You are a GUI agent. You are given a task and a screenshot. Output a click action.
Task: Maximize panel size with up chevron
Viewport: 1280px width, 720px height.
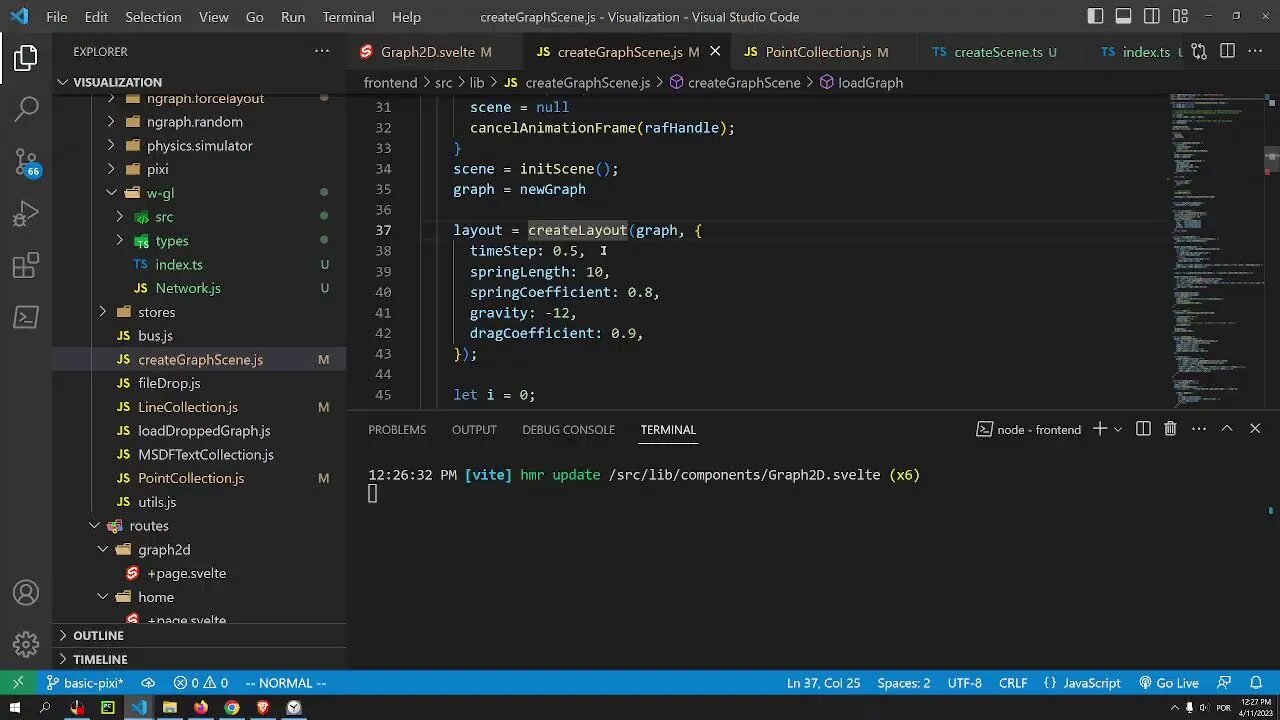[x=1227, y=429]
